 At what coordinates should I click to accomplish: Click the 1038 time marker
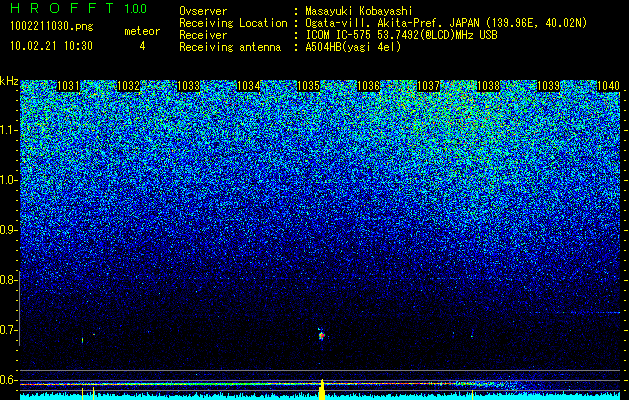488,86
